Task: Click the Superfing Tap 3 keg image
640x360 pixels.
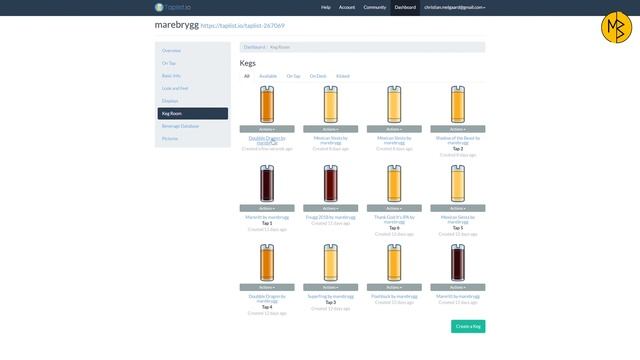Action: tap(331, 263)
